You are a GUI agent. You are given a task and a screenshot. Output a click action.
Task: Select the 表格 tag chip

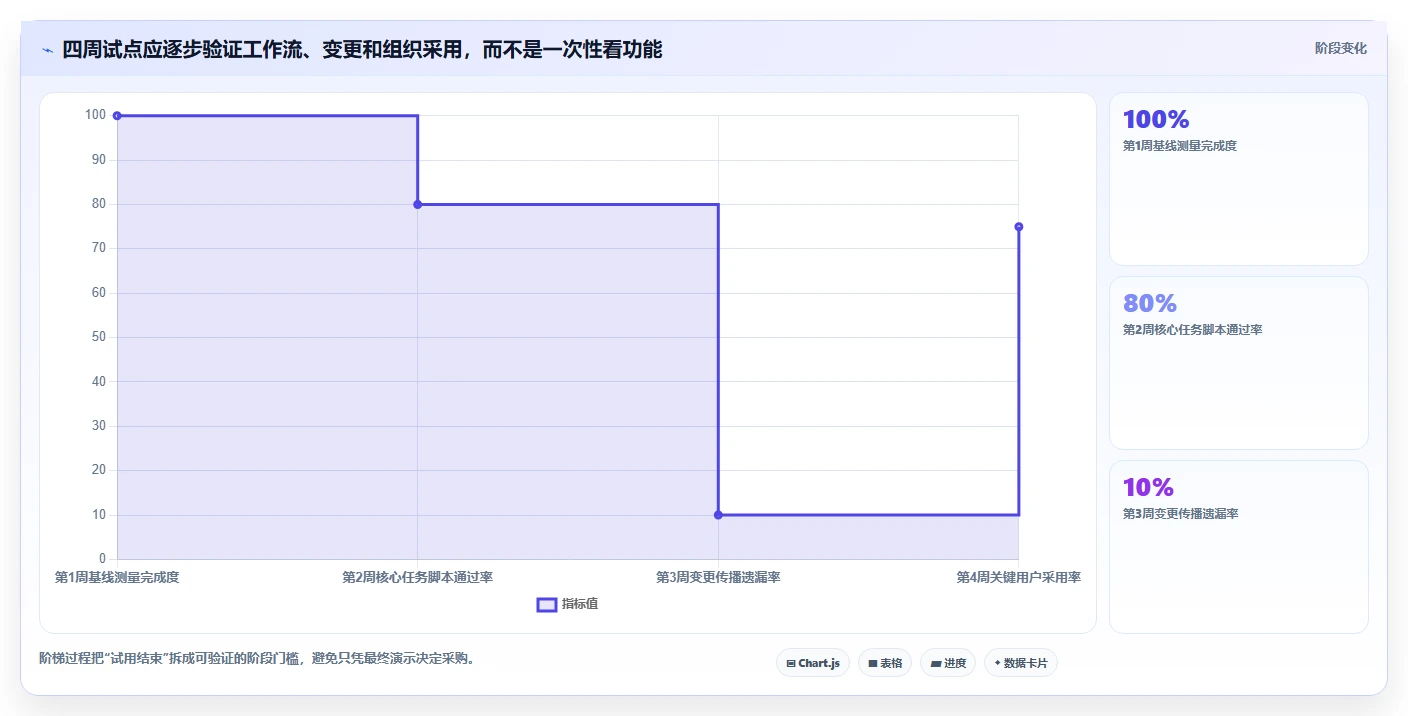[885, 663]
